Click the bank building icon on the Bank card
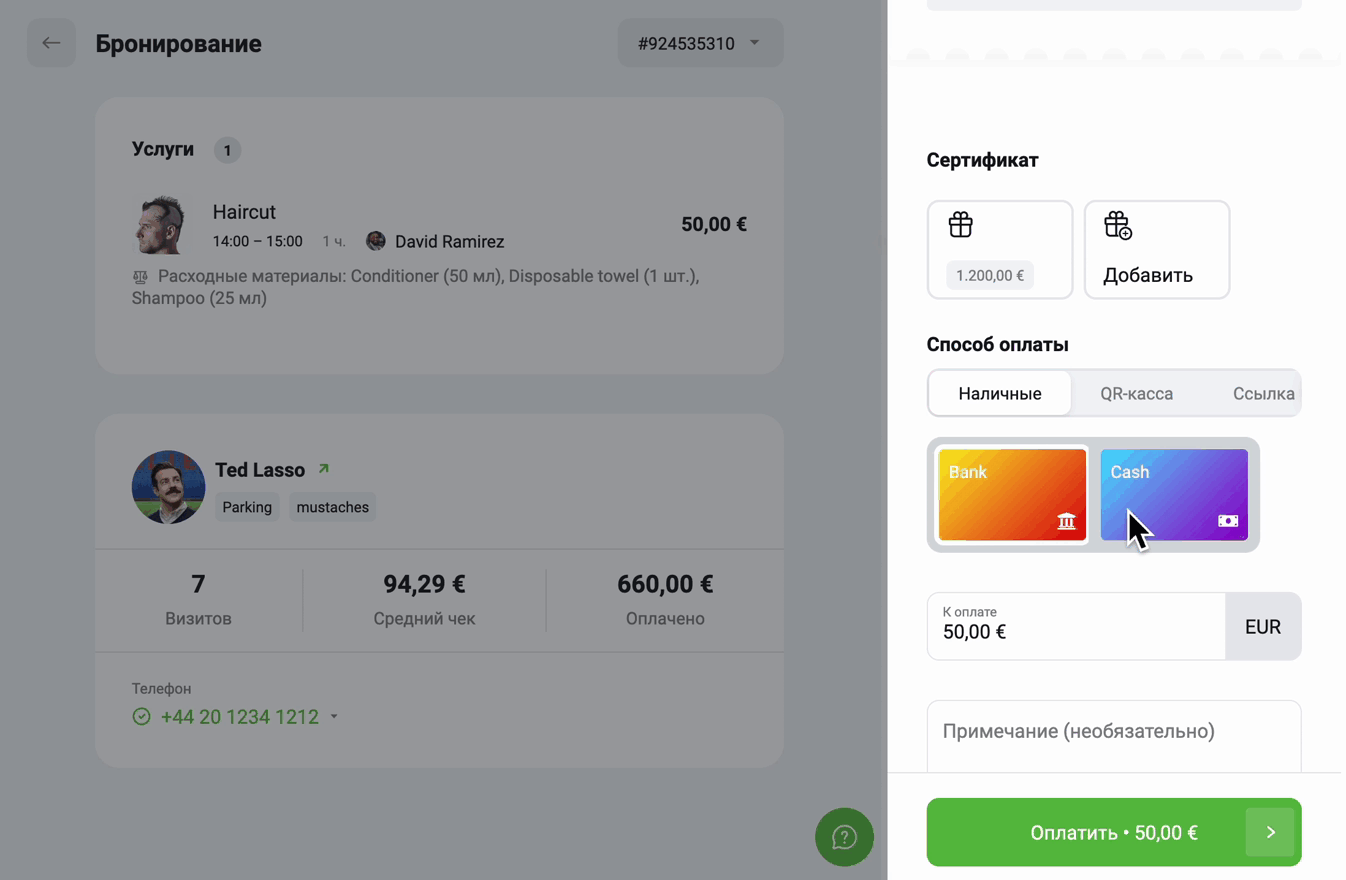The image size is (1346, 880). (x=1066, y=520)
